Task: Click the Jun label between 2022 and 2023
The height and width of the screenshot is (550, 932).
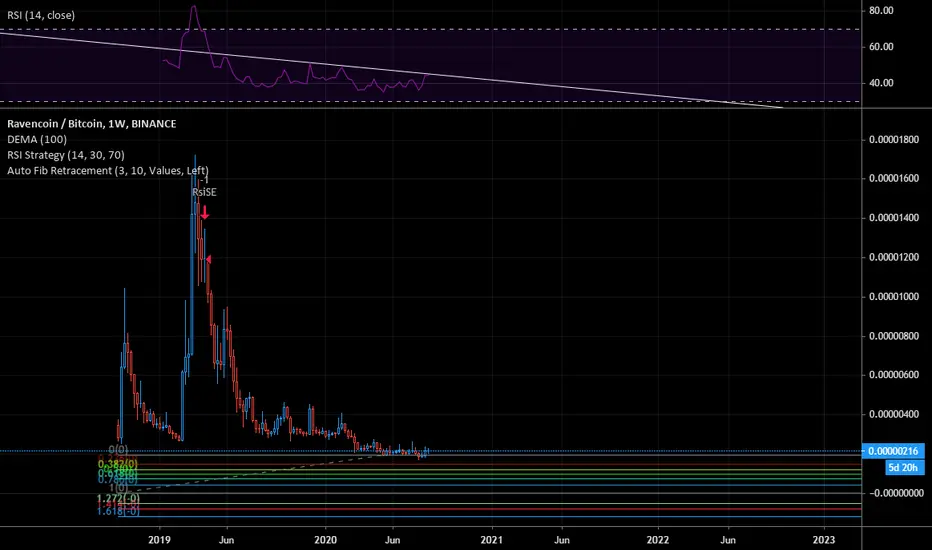Action: coord(728,540)
